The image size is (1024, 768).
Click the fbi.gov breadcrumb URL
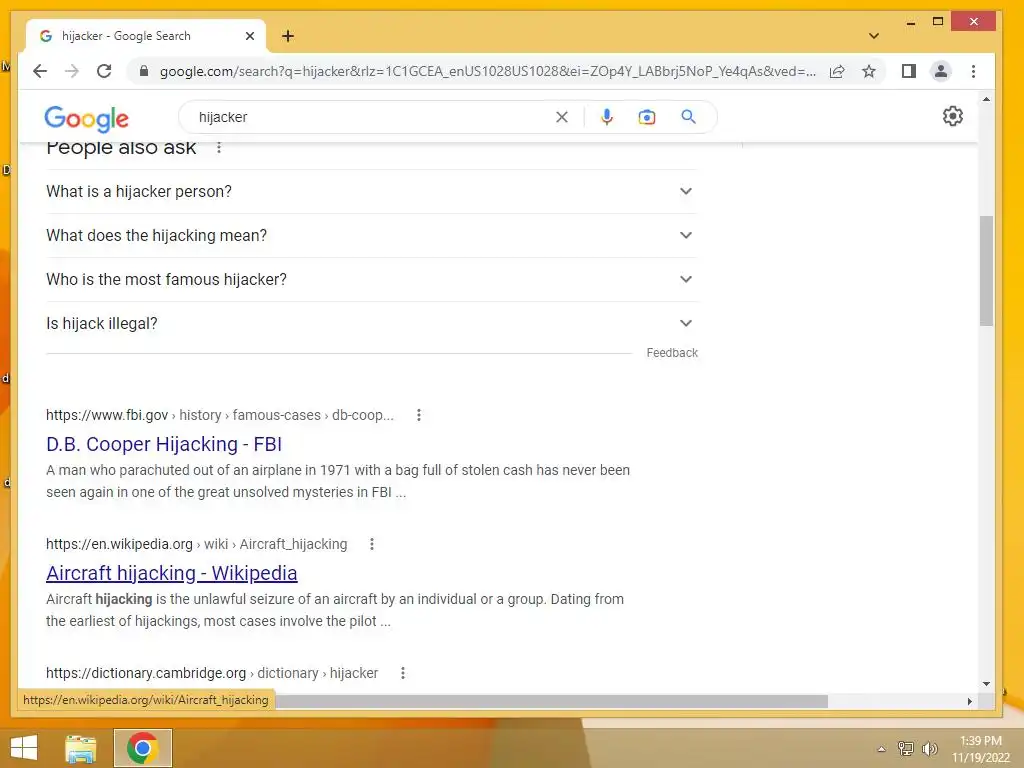tap(219, 415)
